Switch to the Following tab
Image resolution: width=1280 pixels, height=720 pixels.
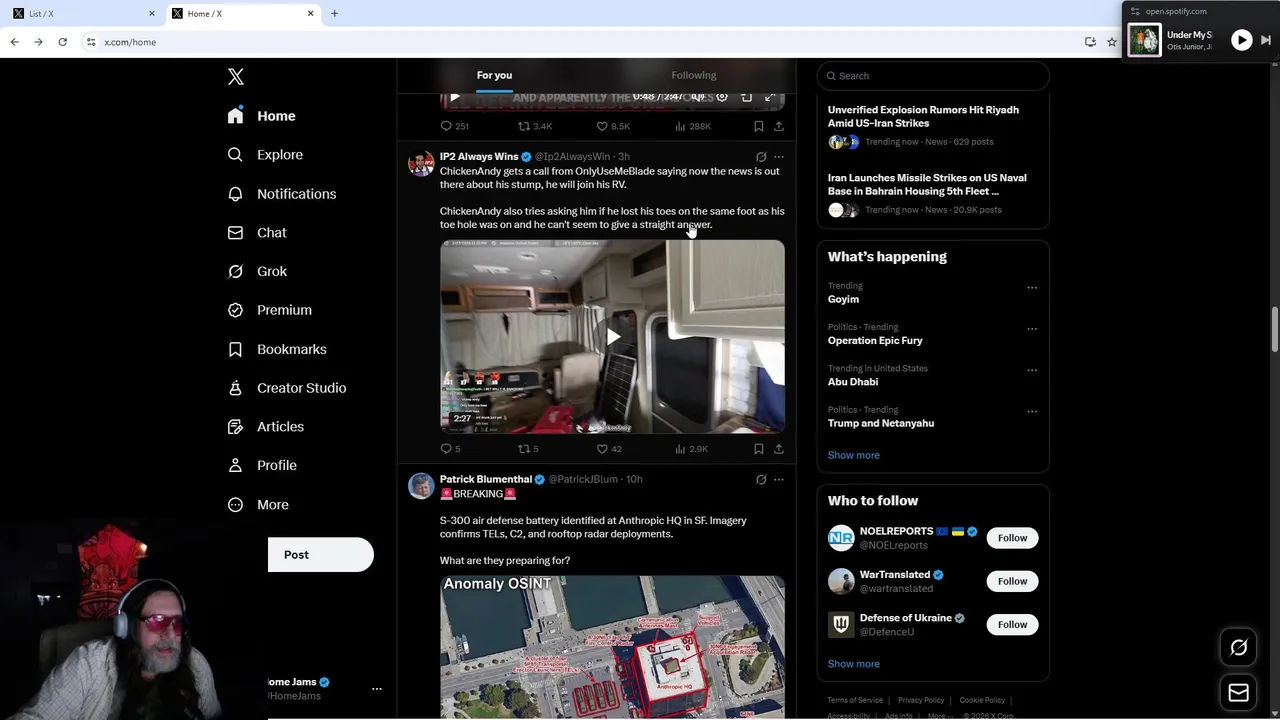coord(694,75)
